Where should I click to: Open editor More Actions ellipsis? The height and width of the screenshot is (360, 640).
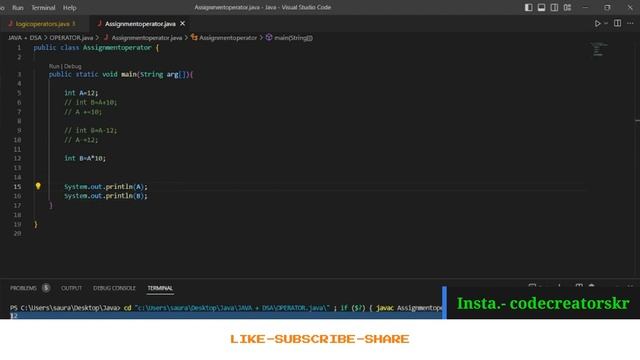(x=631, y=23)
